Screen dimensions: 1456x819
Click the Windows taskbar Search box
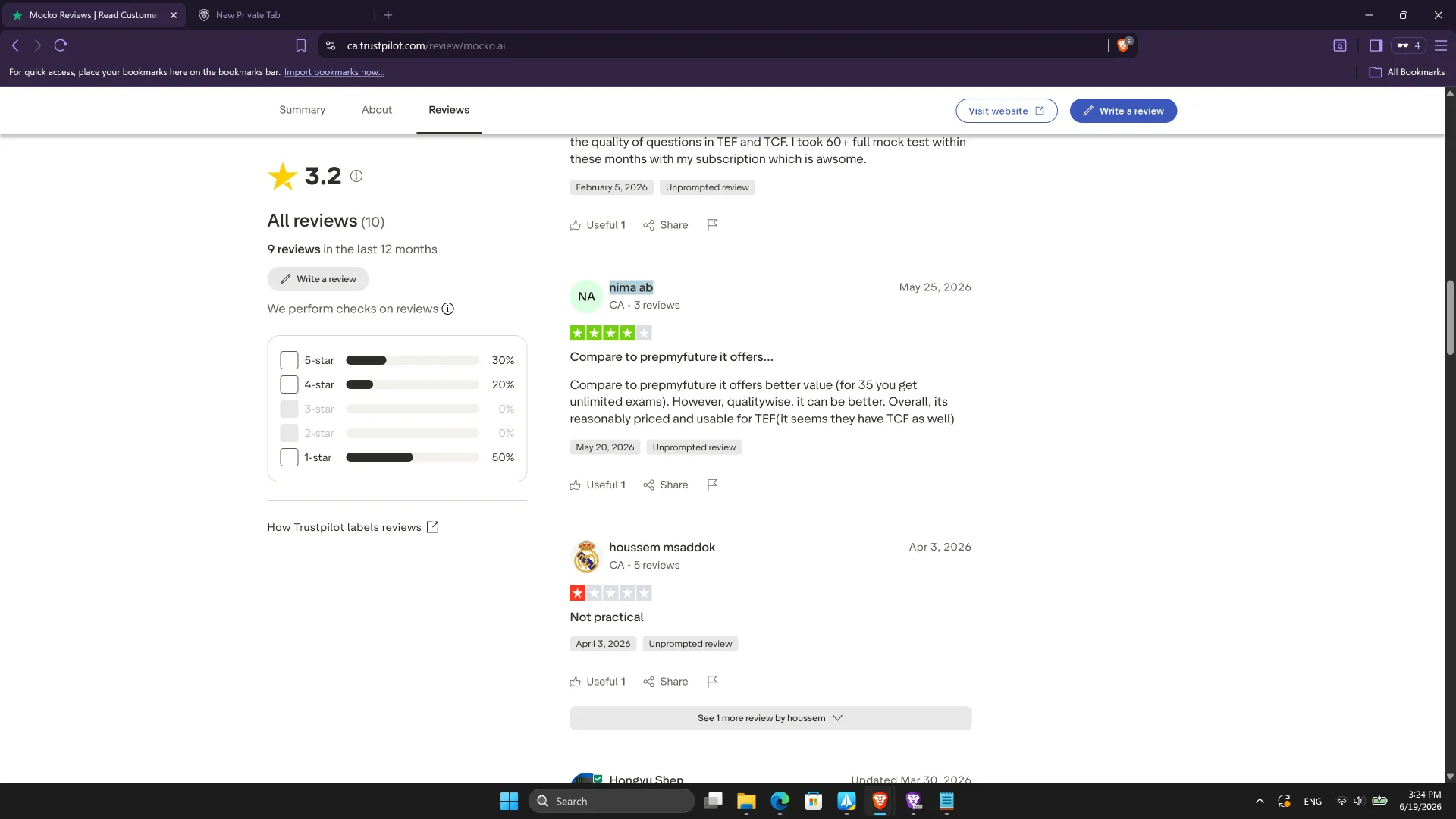[x=611, y=801]
